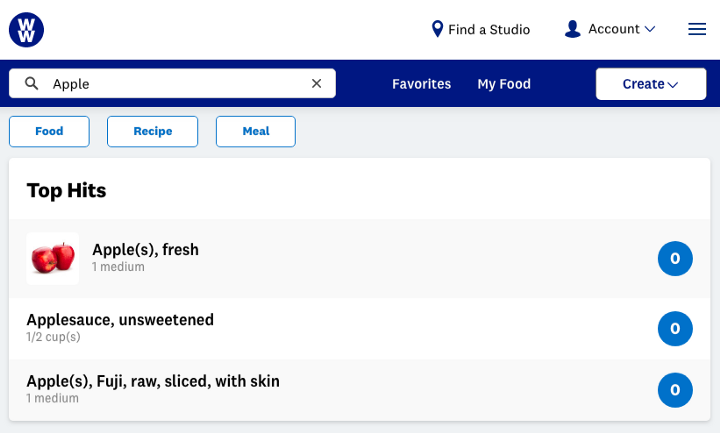Click the red apples thumbnail

coord(53,258)
